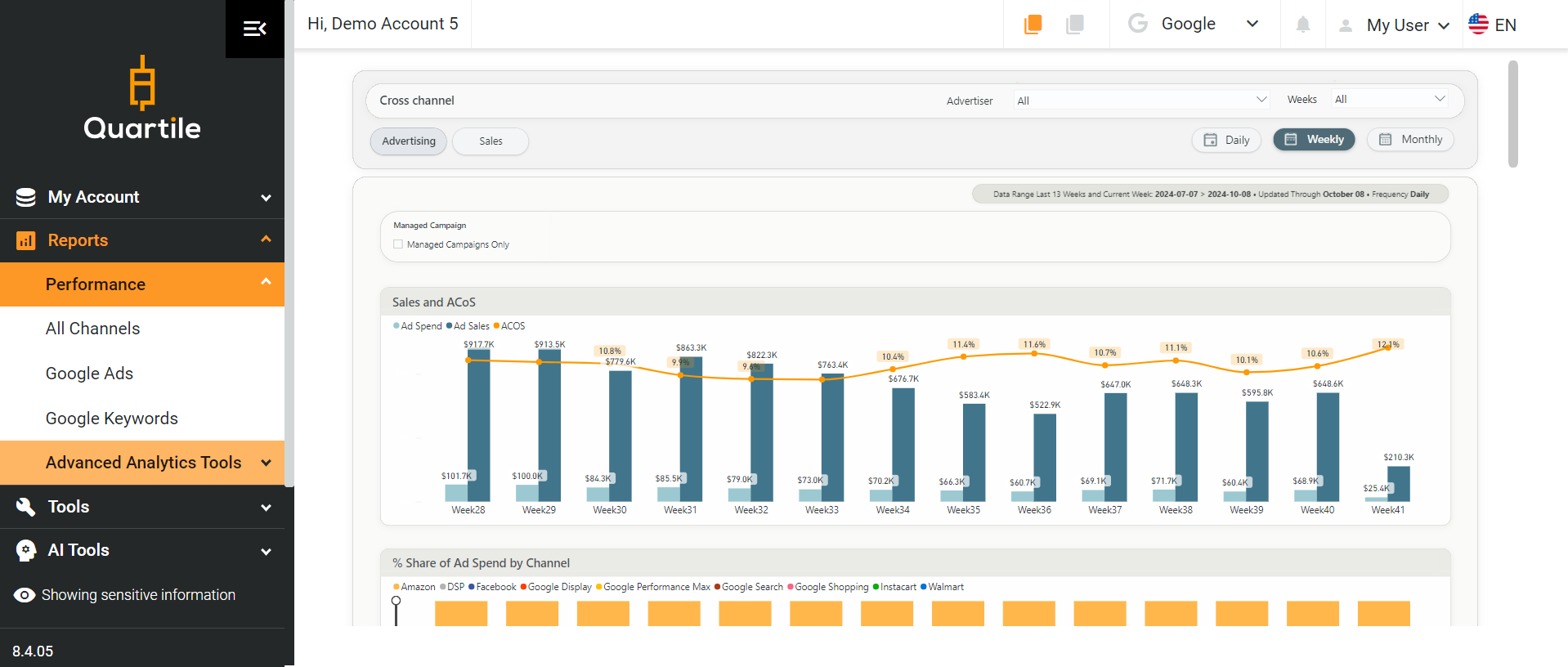The image size is (1568, 667).
Task: Toggle Facebook channel legend item
Action: [x=492, y=587]
